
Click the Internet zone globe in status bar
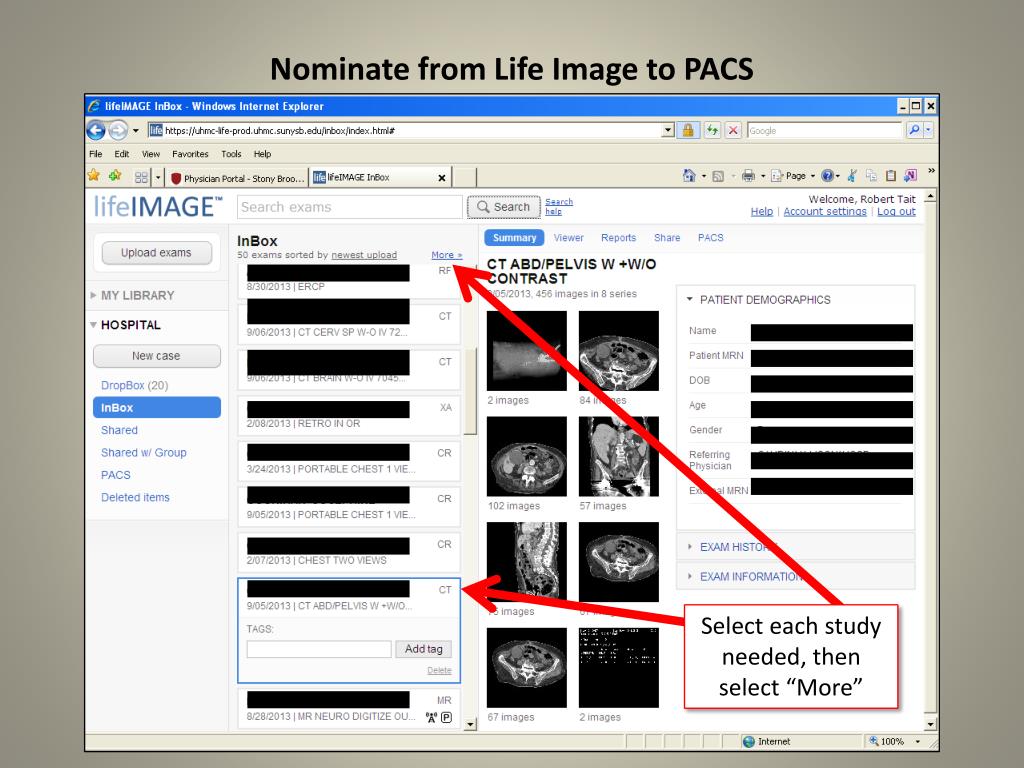click(x=749, y=741)
